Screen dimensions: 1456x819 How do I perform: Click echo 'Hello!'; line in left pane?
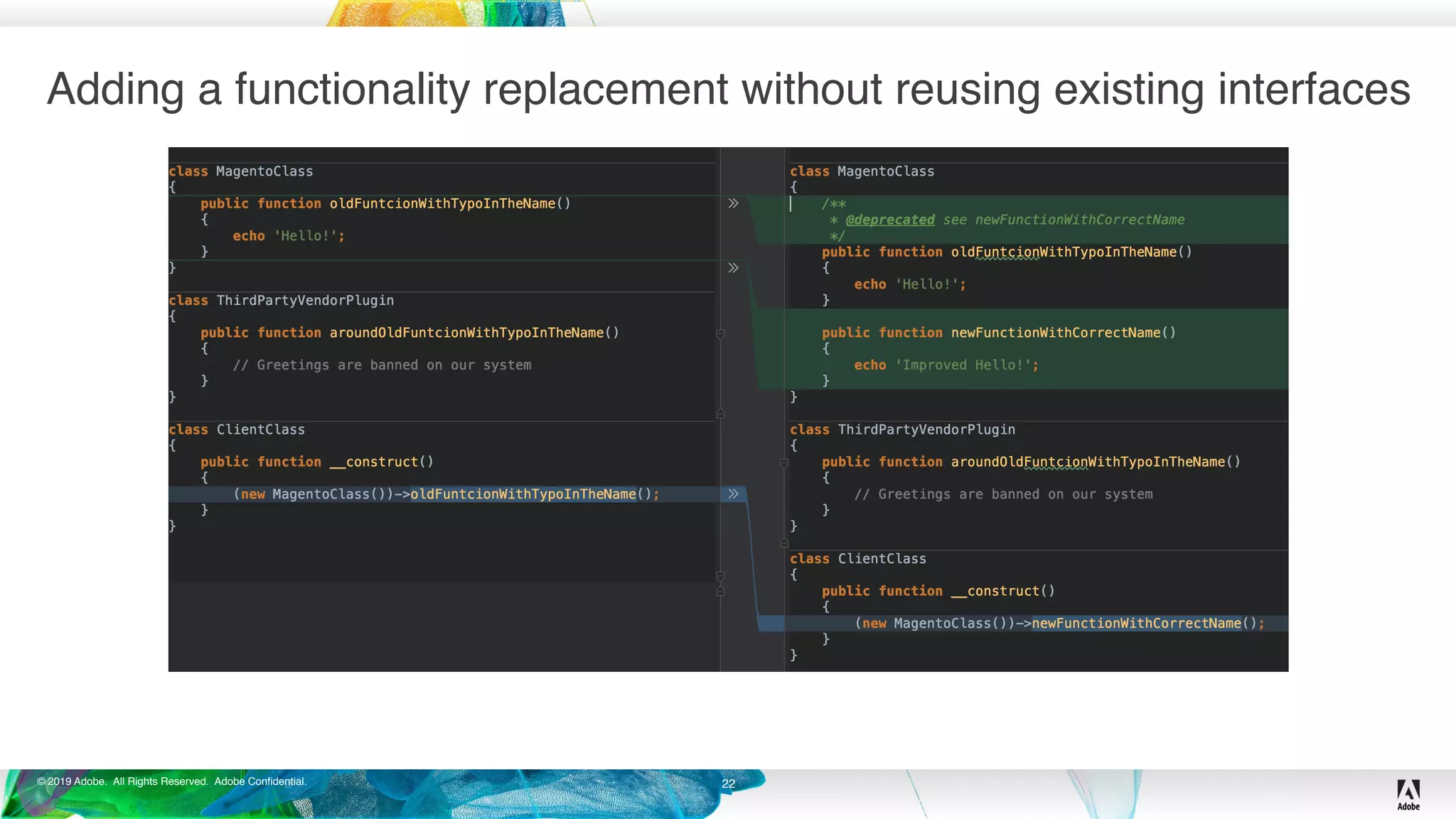[289, 236]
